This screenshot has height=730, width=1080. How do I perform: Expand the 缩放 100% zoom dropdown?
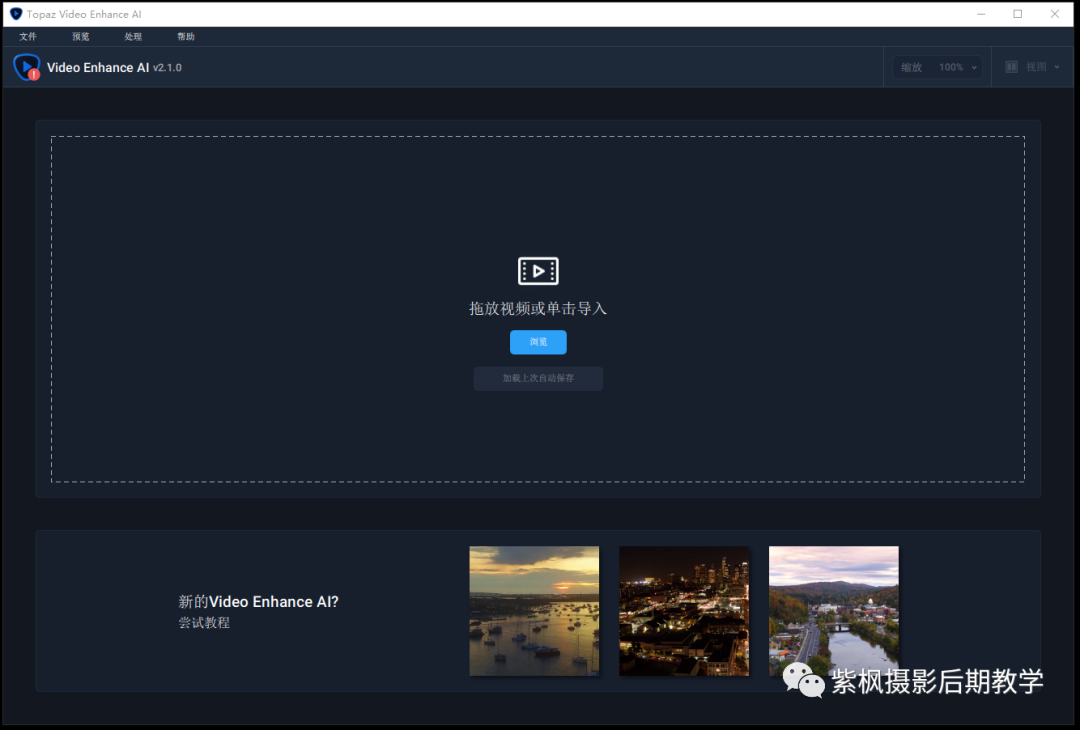click(x=937, y=67)
